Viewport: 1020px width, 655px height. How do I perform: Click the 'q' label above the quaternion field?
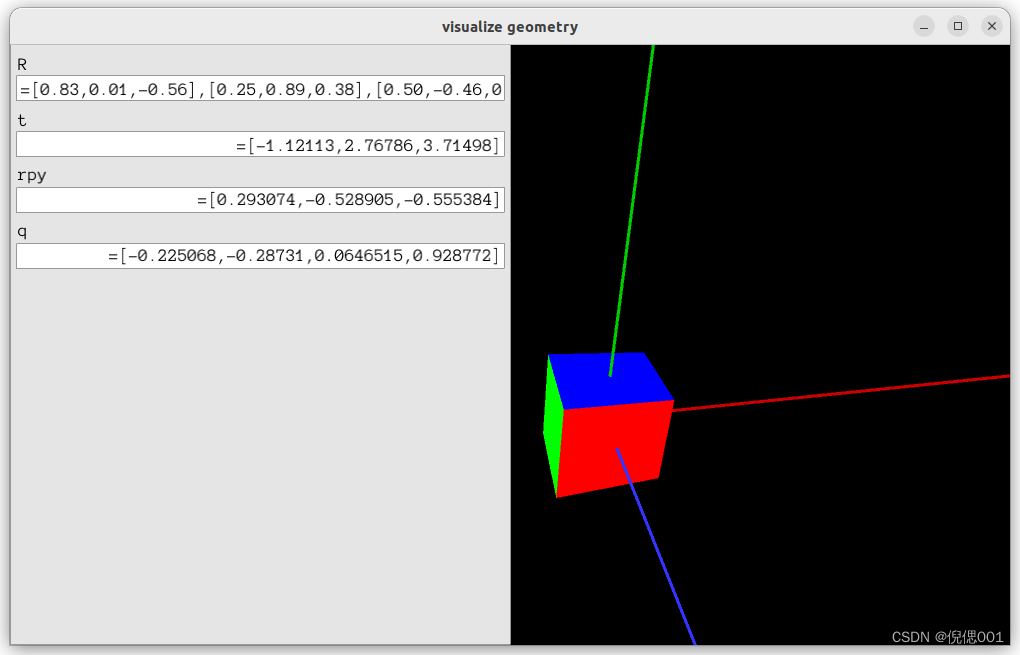tap(22, 232)
